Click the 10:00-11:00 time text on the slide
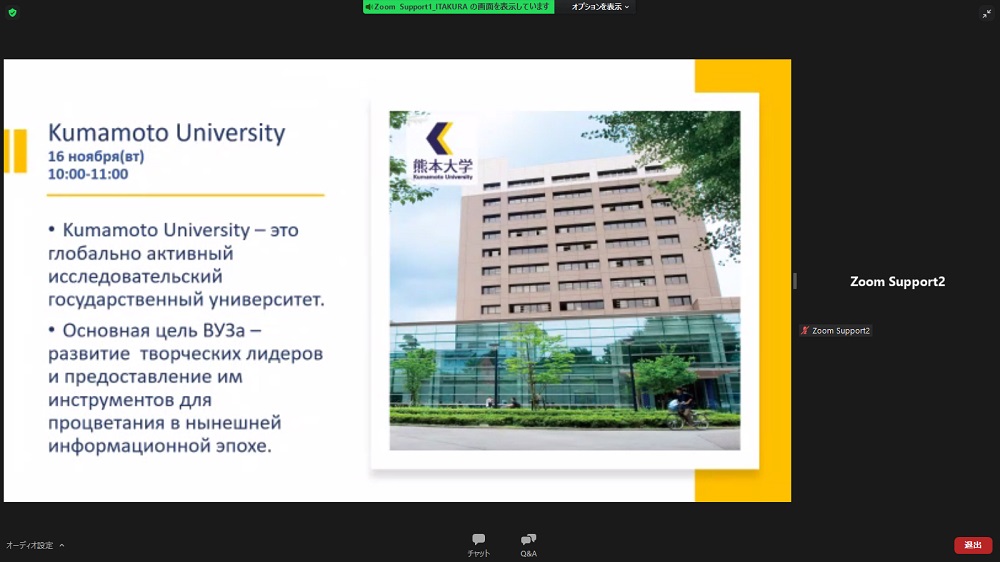The width and height of the screenshot is (1000, 562). 88,174
